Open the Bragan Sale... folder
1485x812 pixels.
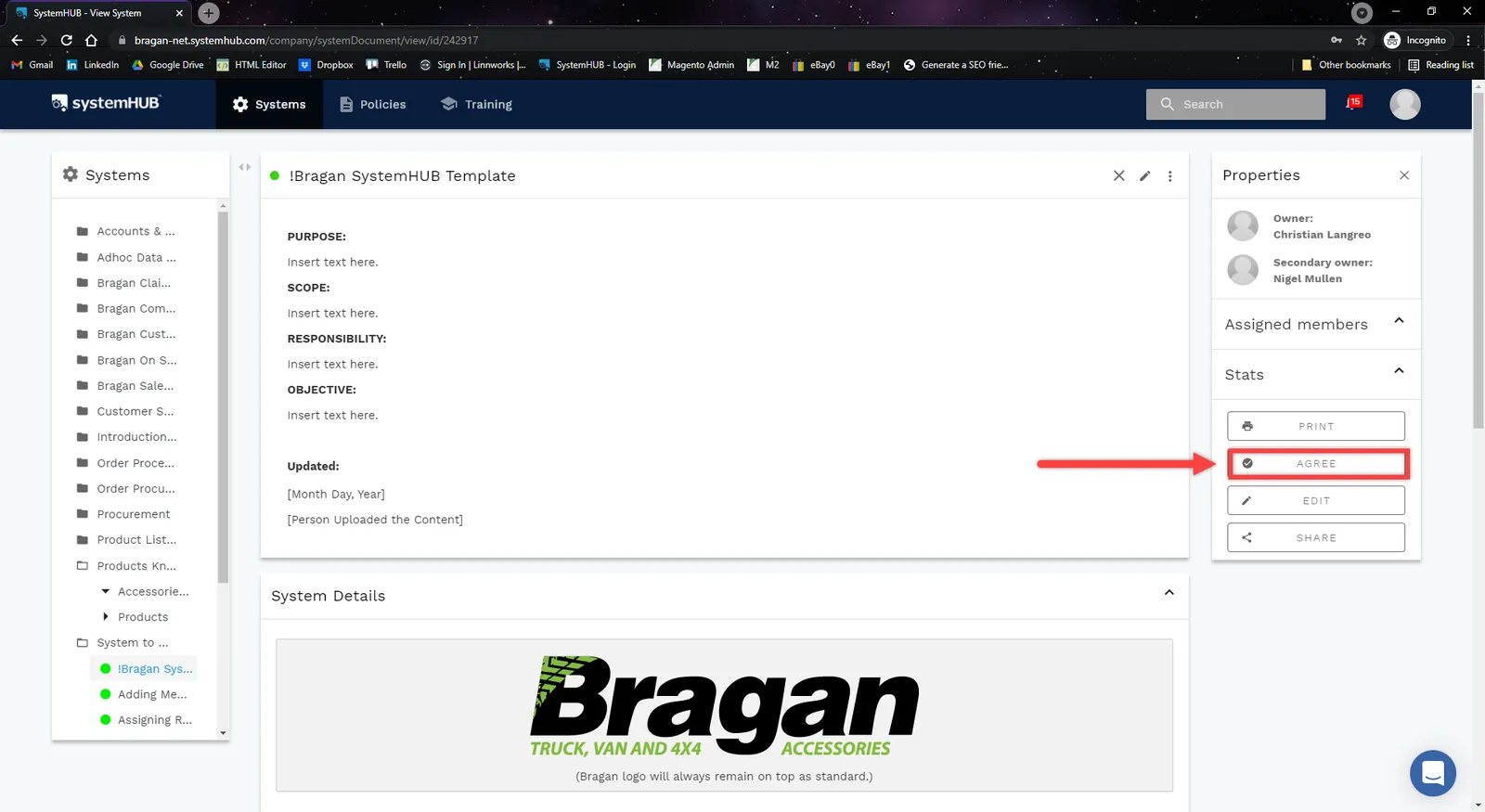point(125,385)
